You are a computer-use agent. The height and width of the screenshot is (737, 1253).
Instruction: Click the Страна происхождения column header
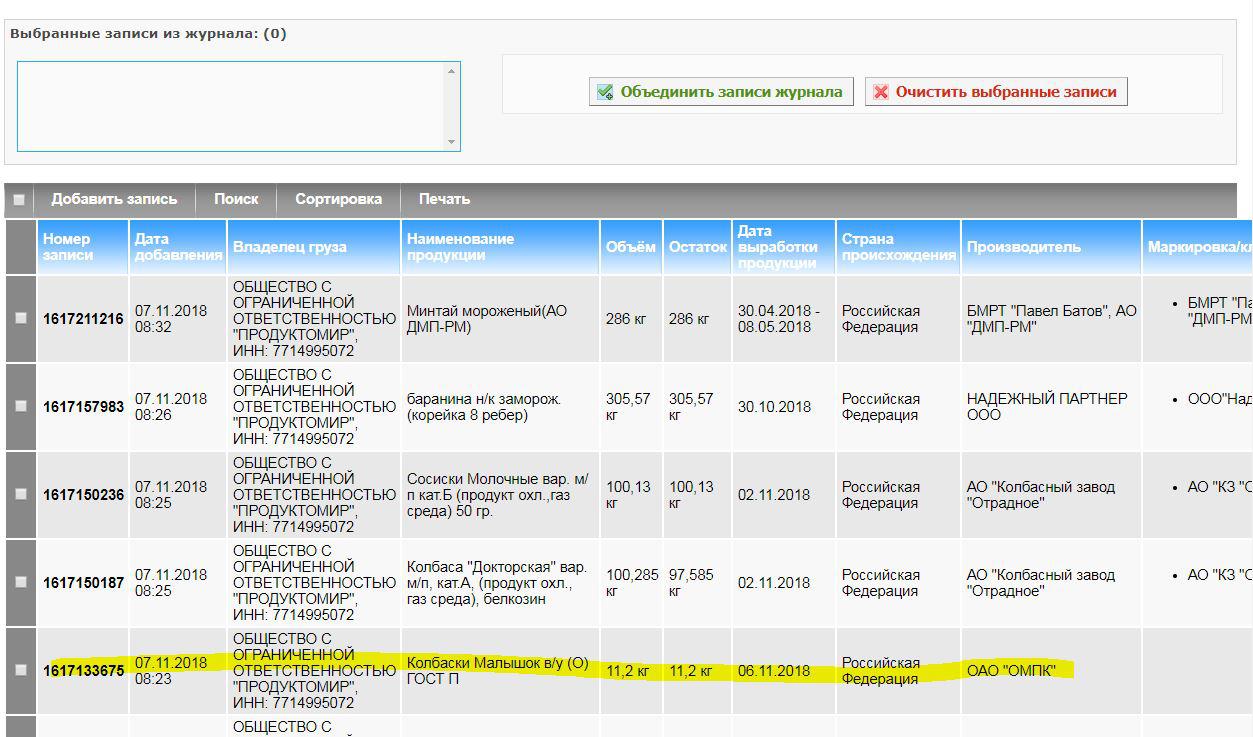click(898, 247)
